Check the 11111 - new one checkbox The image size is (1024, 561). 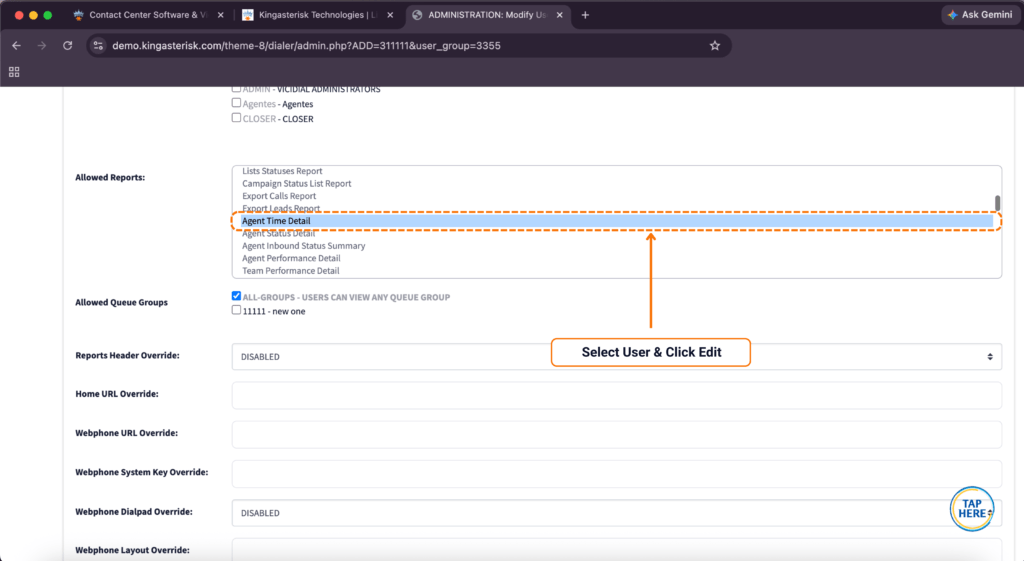[x=236, y=310]
